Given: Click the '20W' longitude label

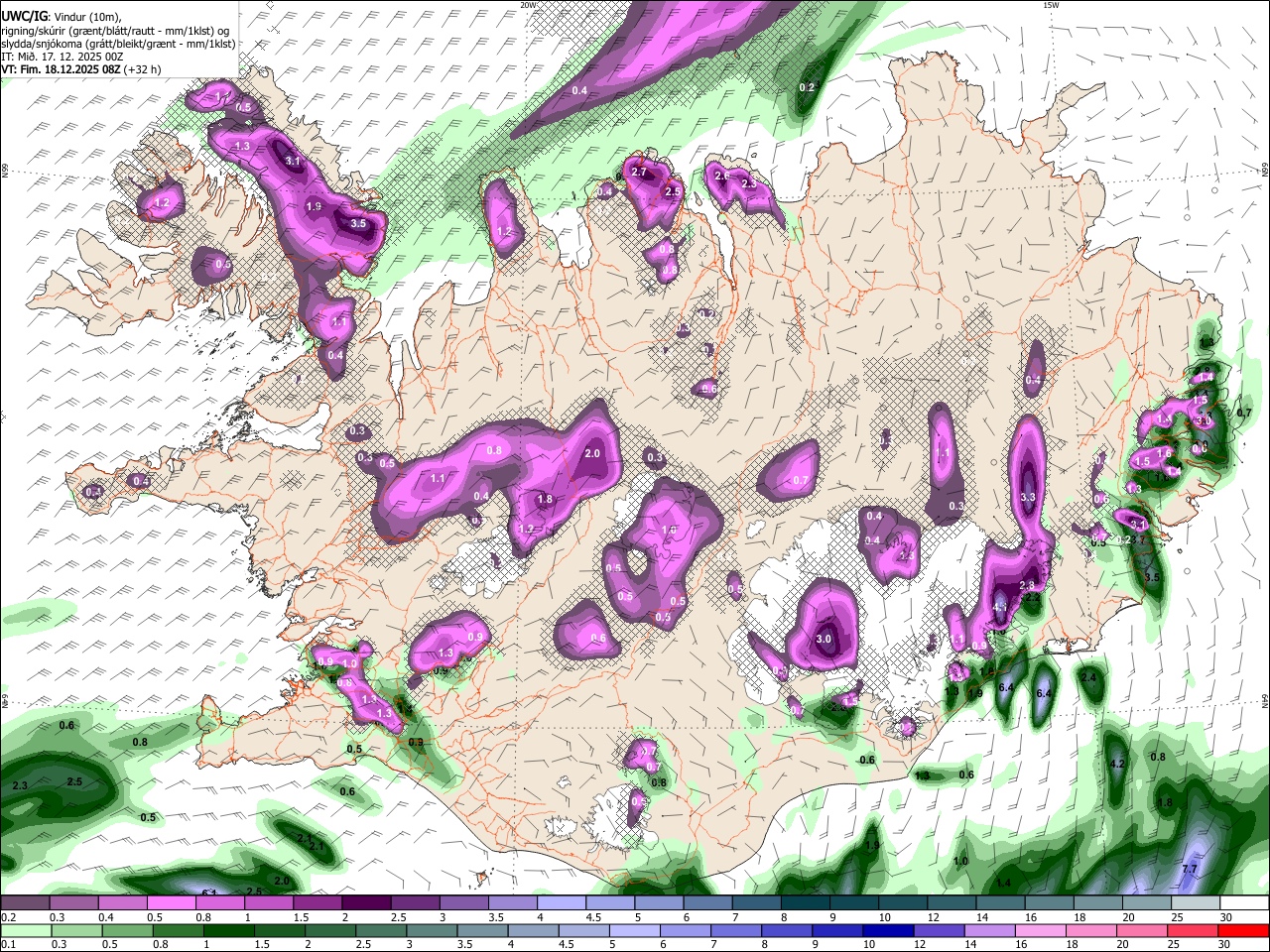Looking at the screenshot, I should [529, 5].
